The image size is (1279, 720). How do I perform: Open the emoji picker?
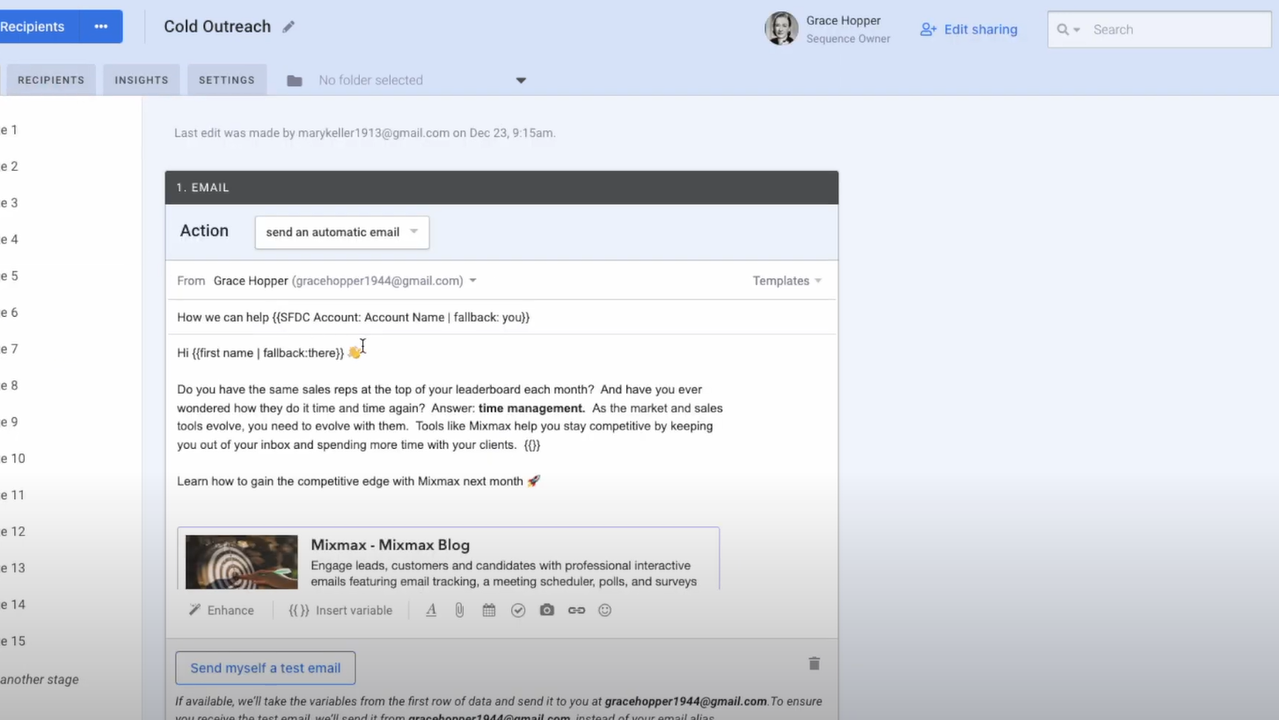point(605,610)
